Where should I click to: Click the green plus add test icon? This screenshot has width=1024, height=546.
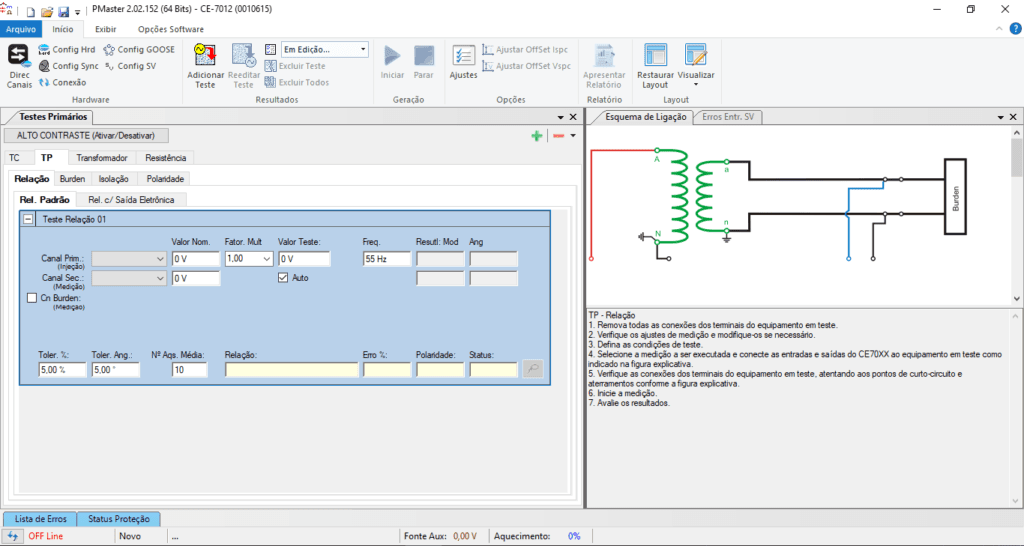(537, 136)
